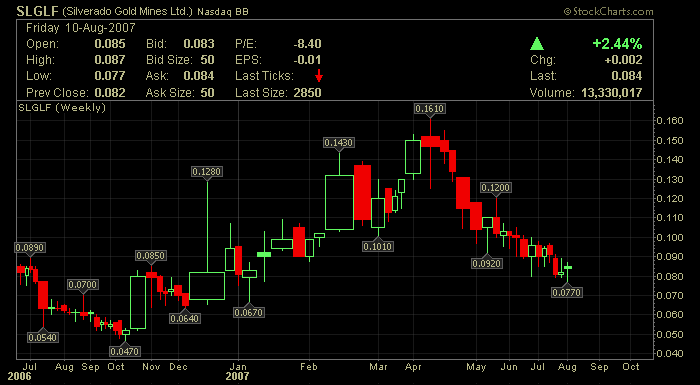
Task: Click the Prev Close value 0.082
Action: [110, 93]
